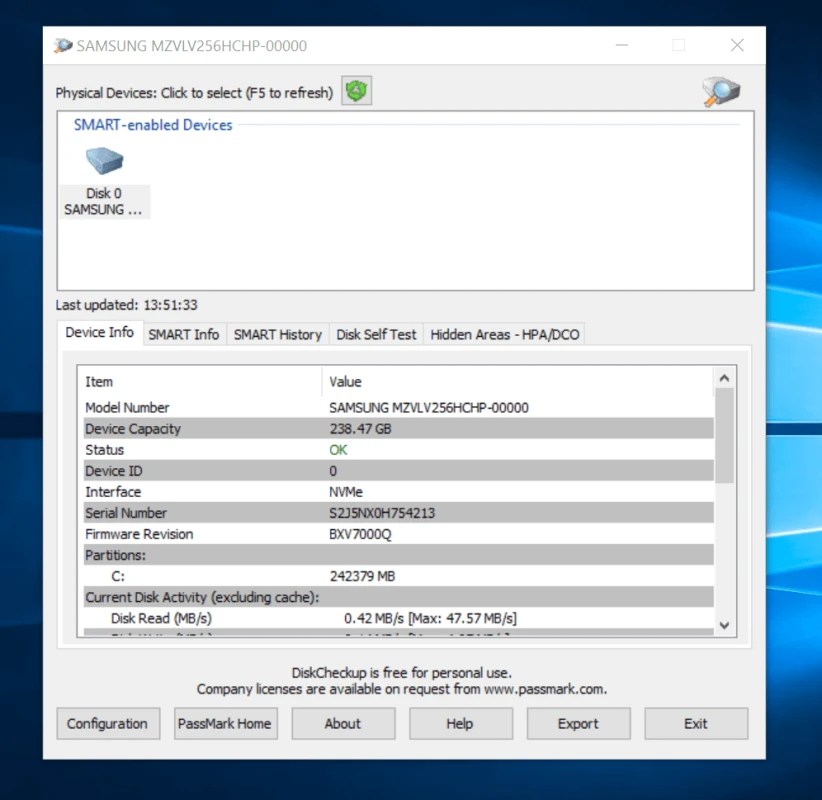Click the Value column header

(x=518, y=382)
